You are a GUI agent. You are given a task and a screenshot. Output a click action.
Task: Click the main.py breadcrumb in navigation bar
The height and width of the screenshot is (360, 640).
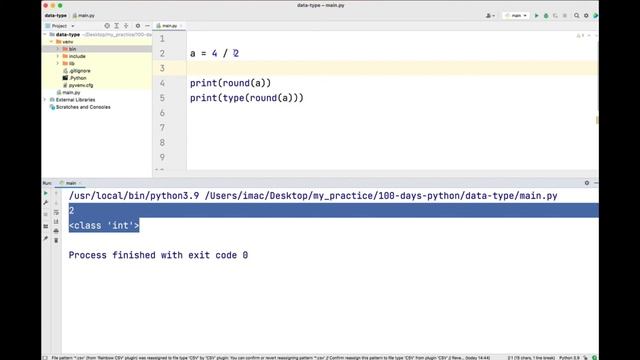coord(84,16)
